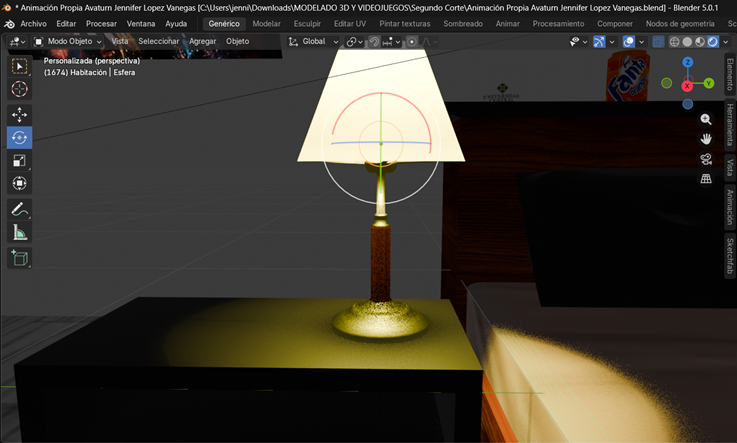Image resolution: width=737 pixels, height=443 pixels.
Task: Select the Transform tool
Action: pos(19,183)
